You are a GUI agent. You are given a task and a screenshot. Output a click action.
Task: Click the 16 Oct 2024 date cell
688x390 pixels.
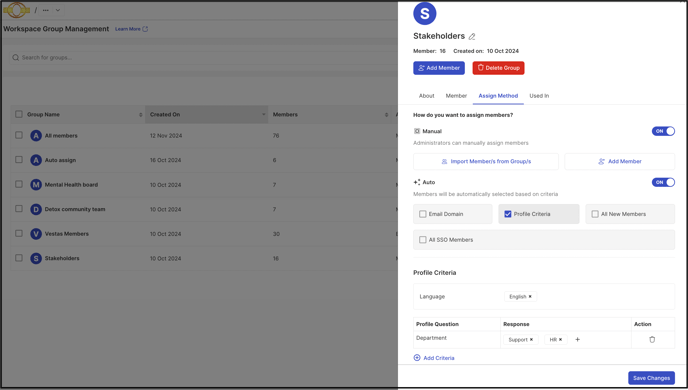165,160
